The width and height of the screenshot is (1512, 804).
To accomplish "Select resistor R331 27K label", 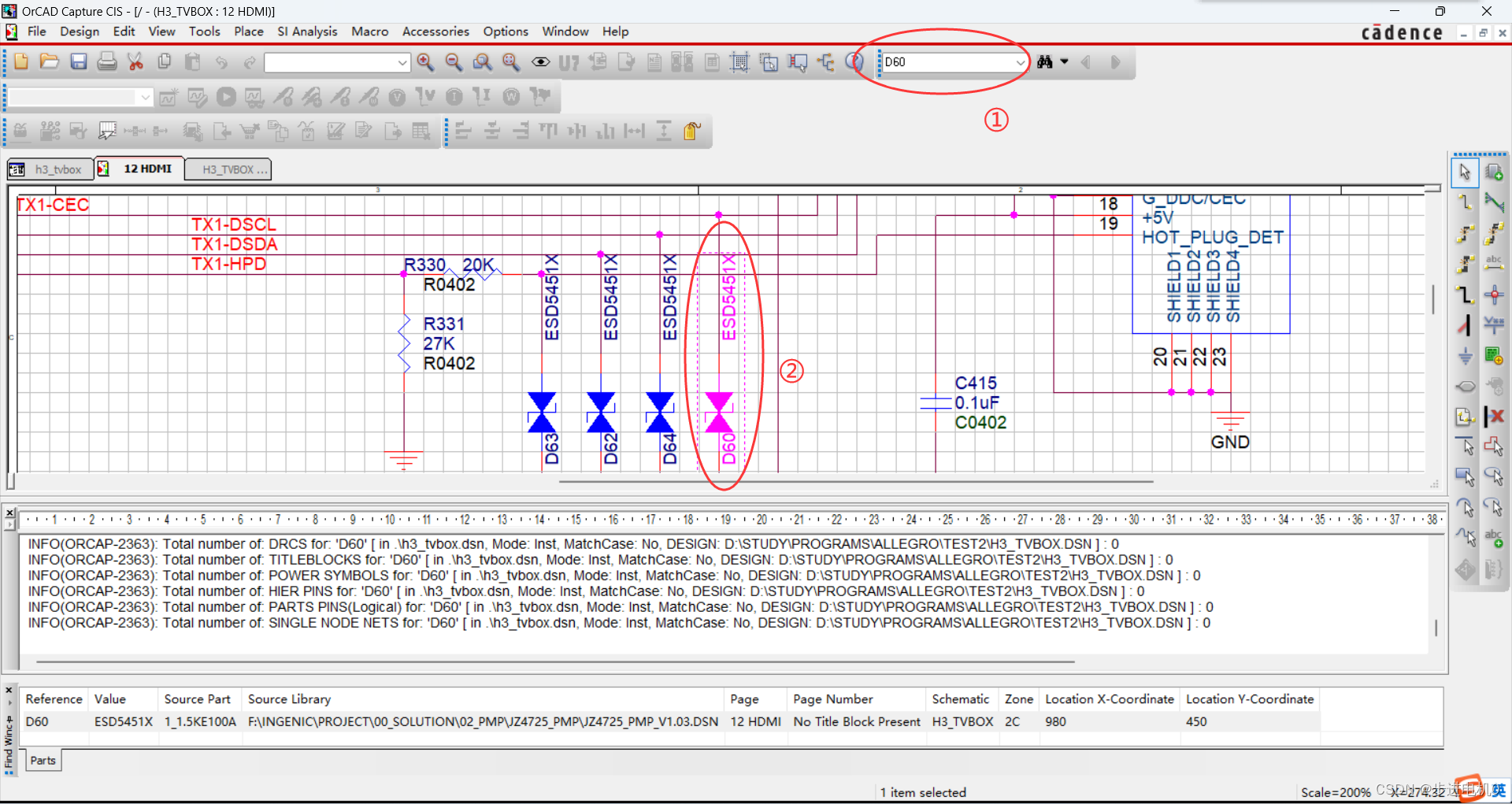I will click(x=445, y=334).
